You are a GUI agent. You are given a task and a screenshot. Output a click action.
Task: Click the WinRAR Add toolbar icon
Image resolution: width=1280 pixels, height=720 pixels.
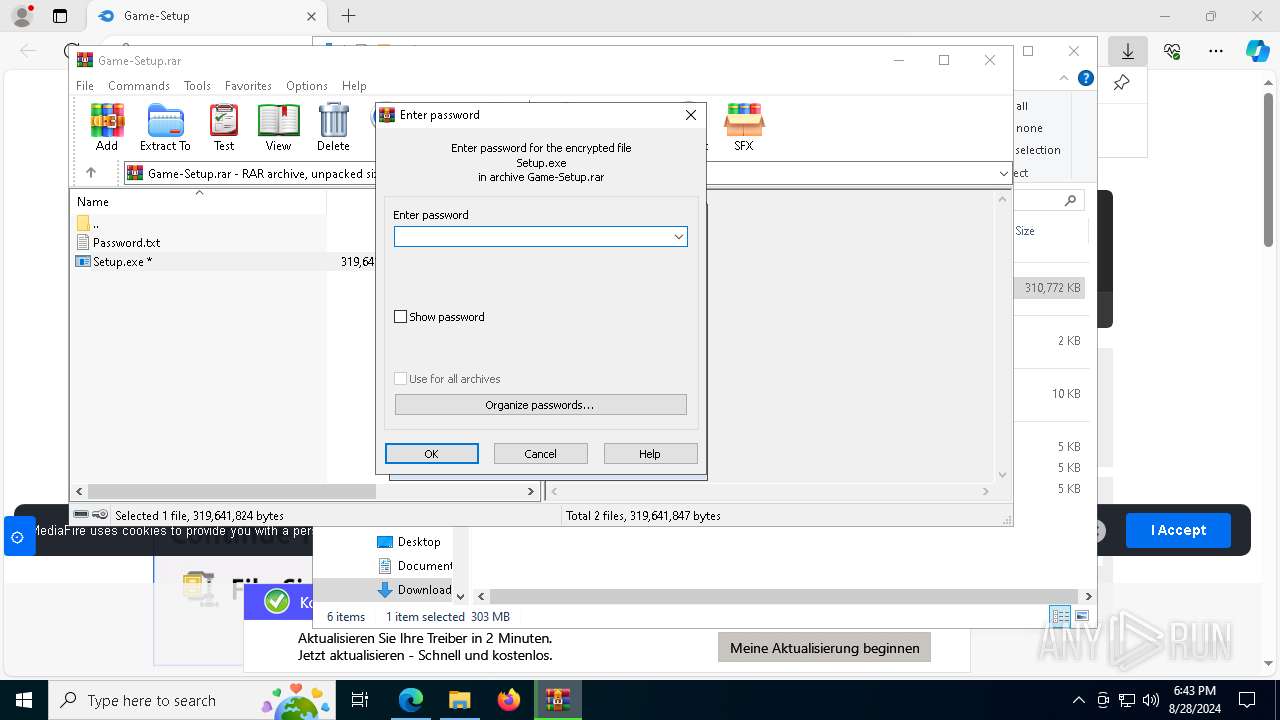pyautogui.click(x=107, y=127)
